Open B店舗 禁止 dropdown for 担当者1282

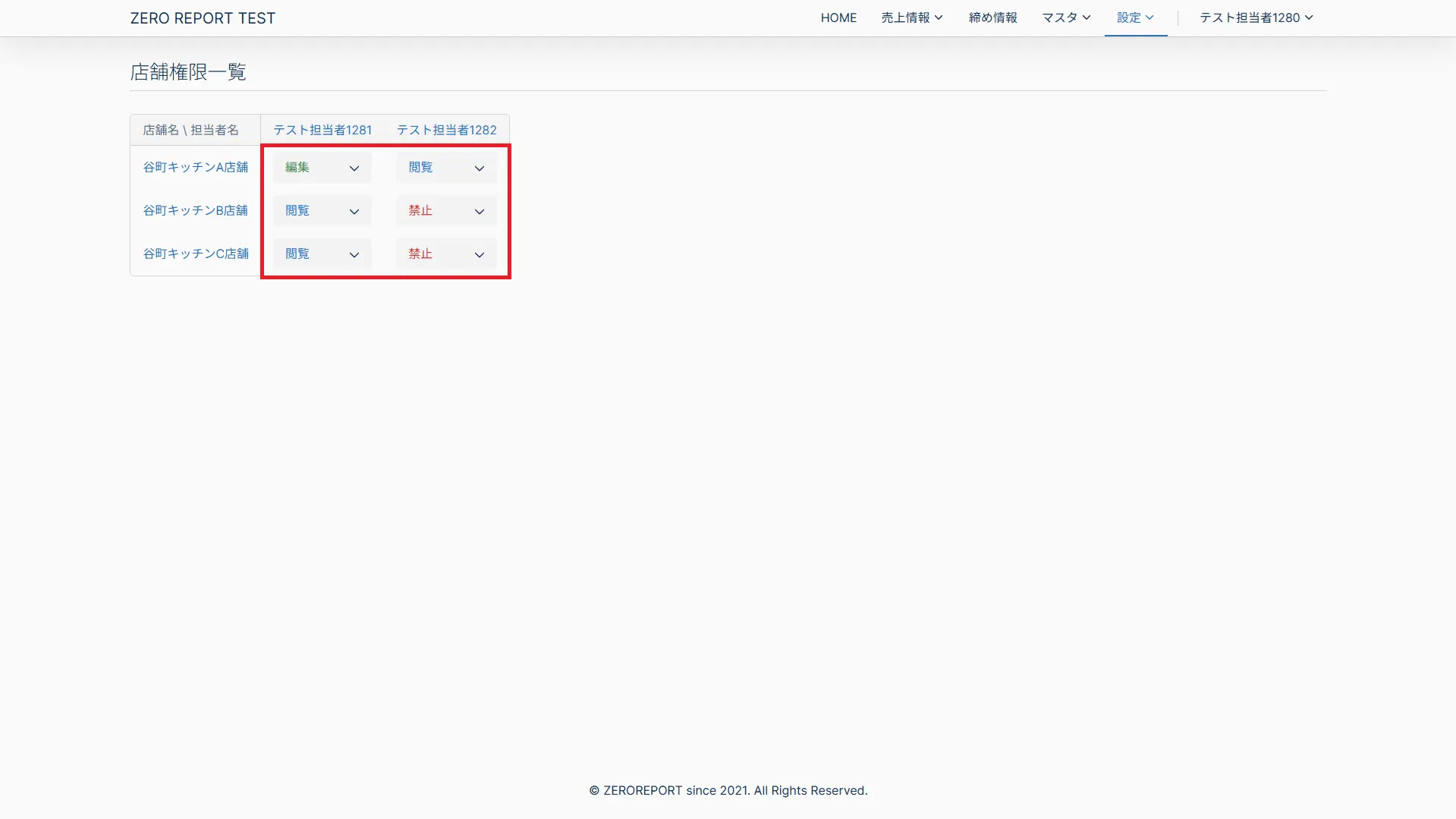pyautogui.click(x=446, y=211)
